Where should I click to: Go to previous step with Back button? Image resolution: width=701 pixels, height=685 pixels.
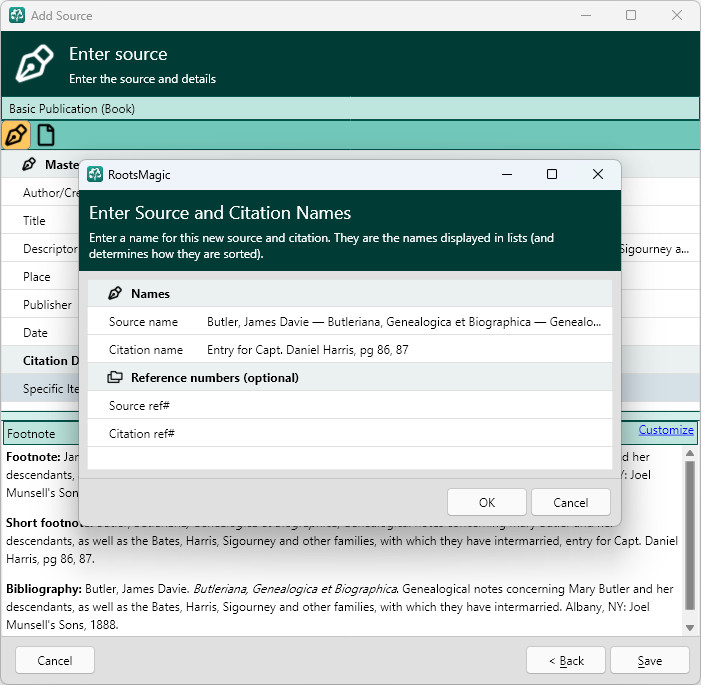point(566,660)
